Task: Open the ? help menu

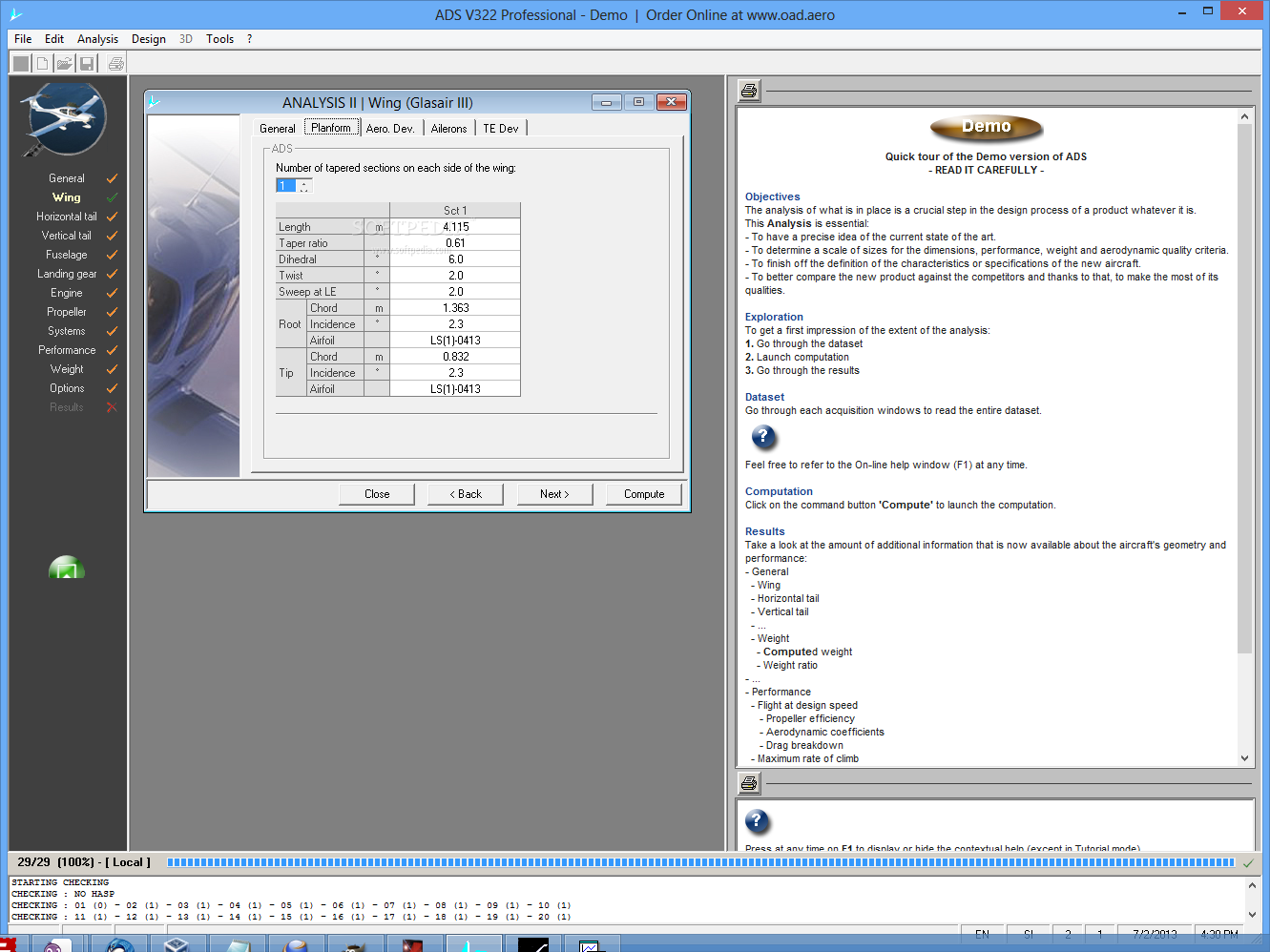Action: point(250,39)
